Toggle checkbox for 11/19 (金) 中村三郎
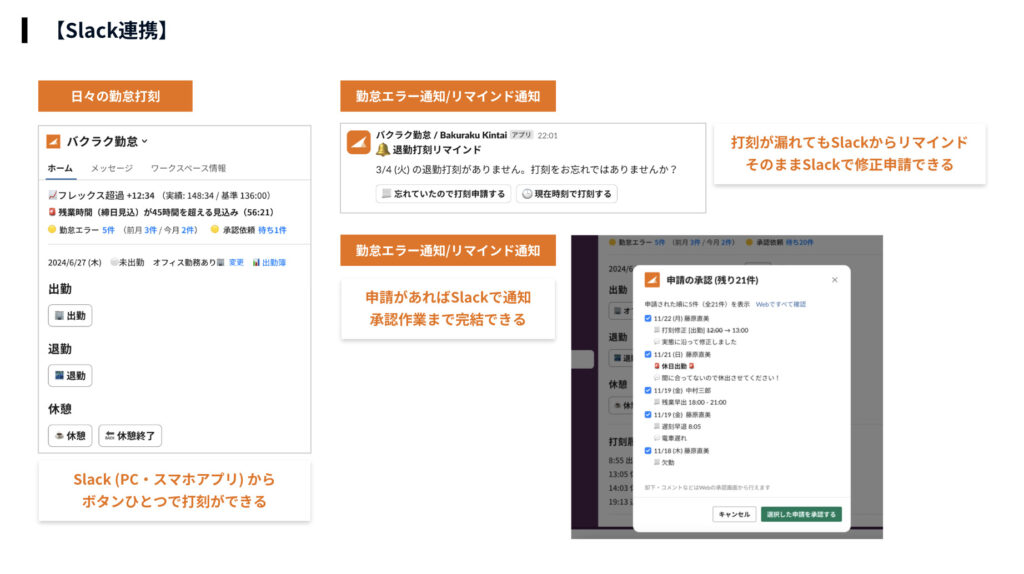Screen dimensions: 1024x574 pyautogui.click(x=648, y=390)
